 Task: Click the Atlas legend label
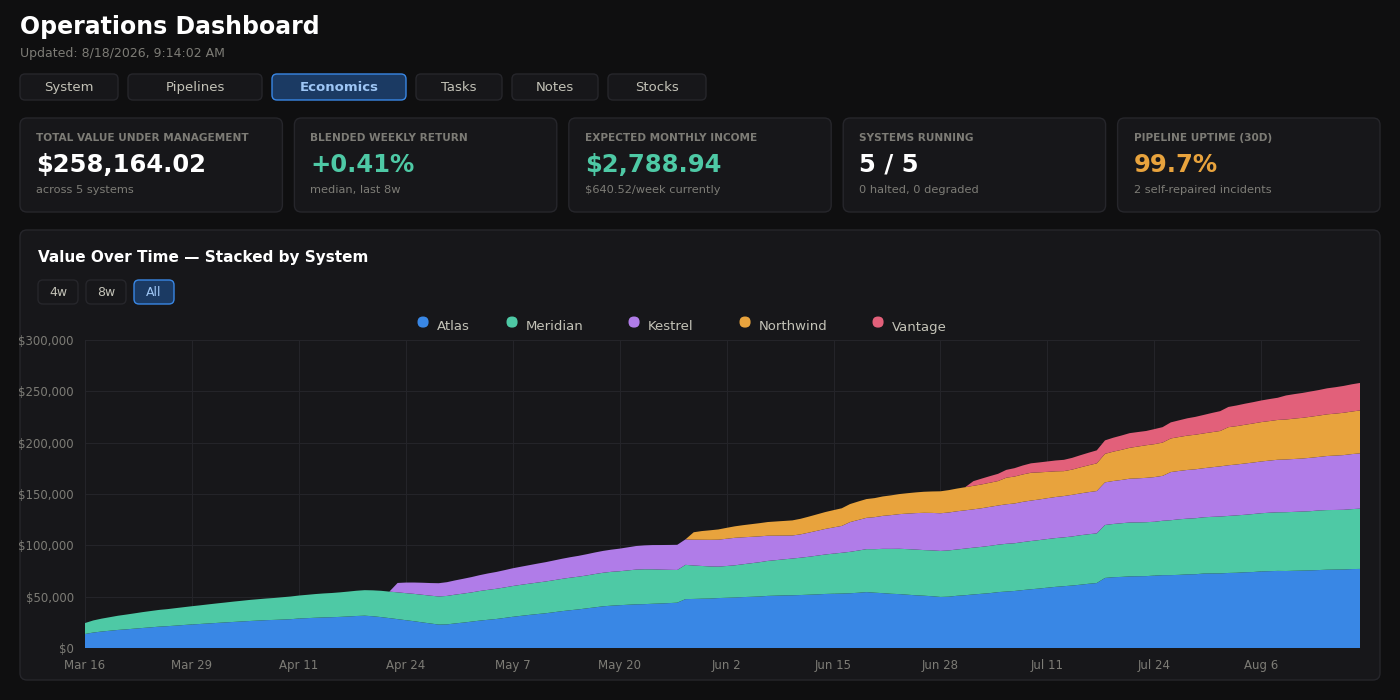[x=453, y=326]
